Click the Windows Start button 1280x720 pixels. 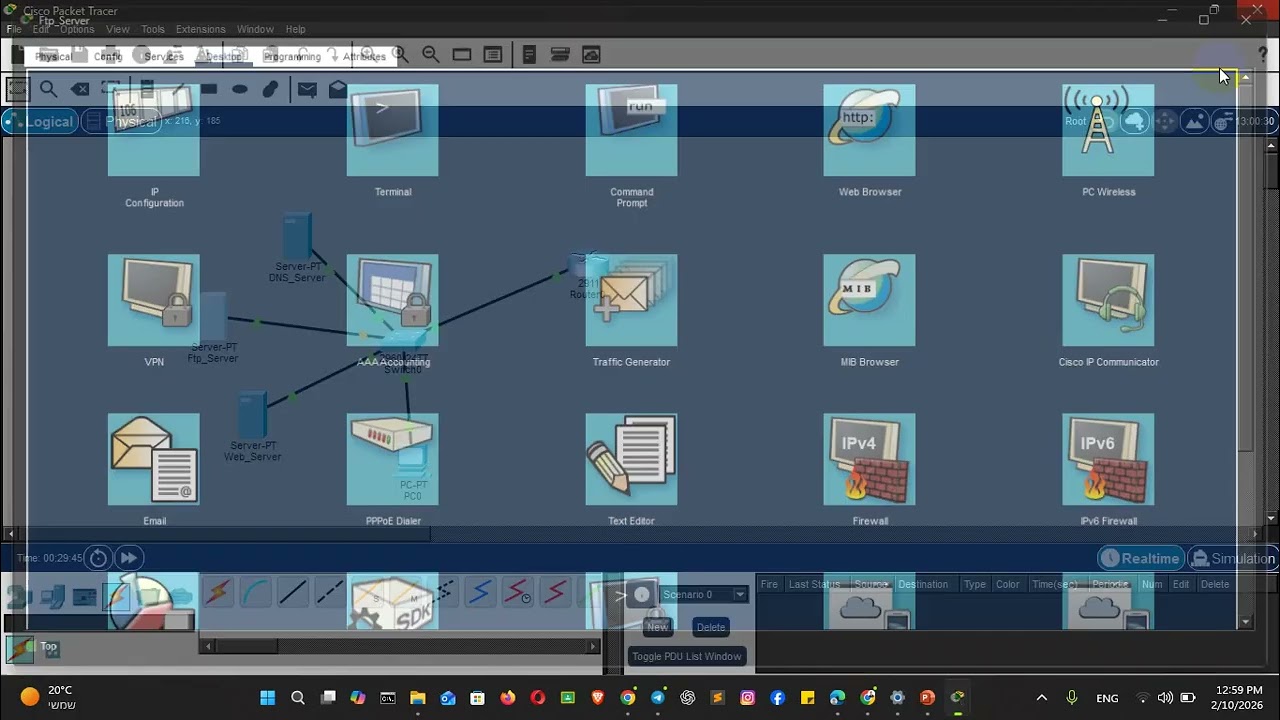tap(268, 698)
